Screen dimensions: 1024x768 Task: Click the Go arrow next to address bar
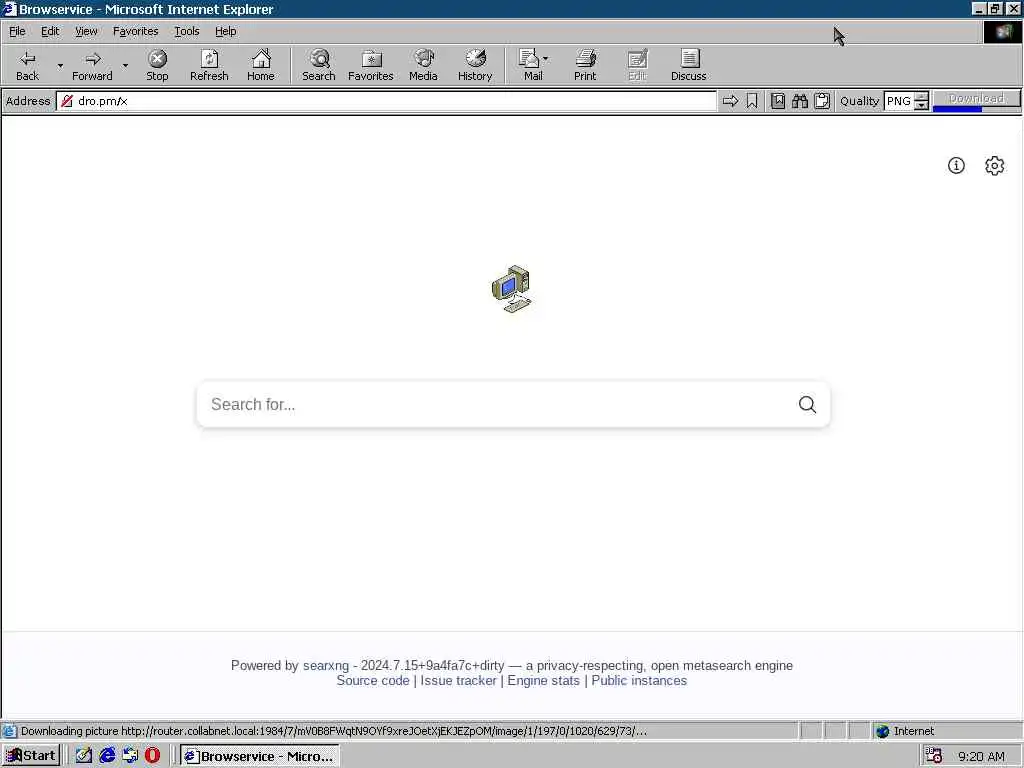coord(730,101)
